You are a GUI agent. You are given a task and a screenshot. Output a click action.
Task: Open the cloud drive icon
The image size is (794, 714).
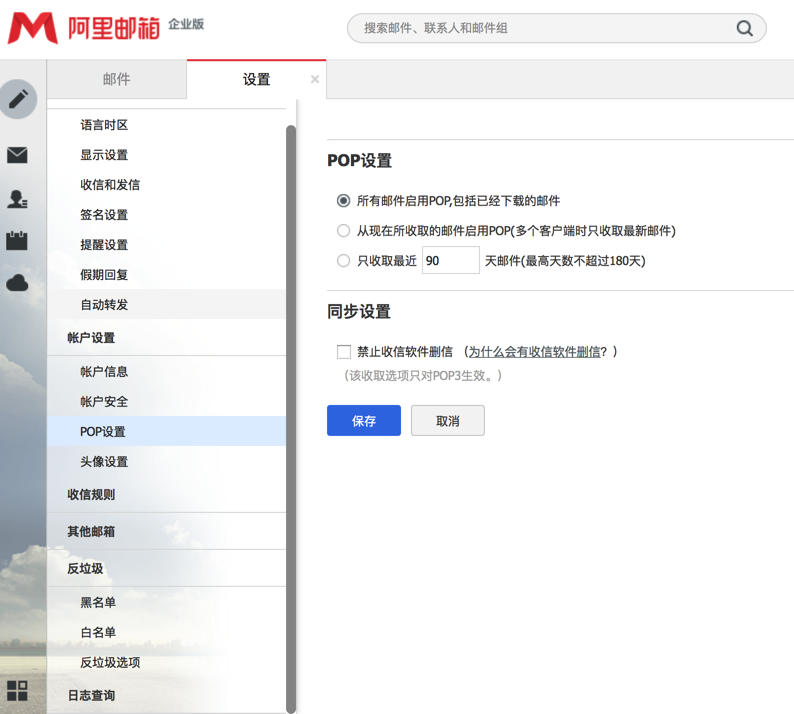pos(17,283)
